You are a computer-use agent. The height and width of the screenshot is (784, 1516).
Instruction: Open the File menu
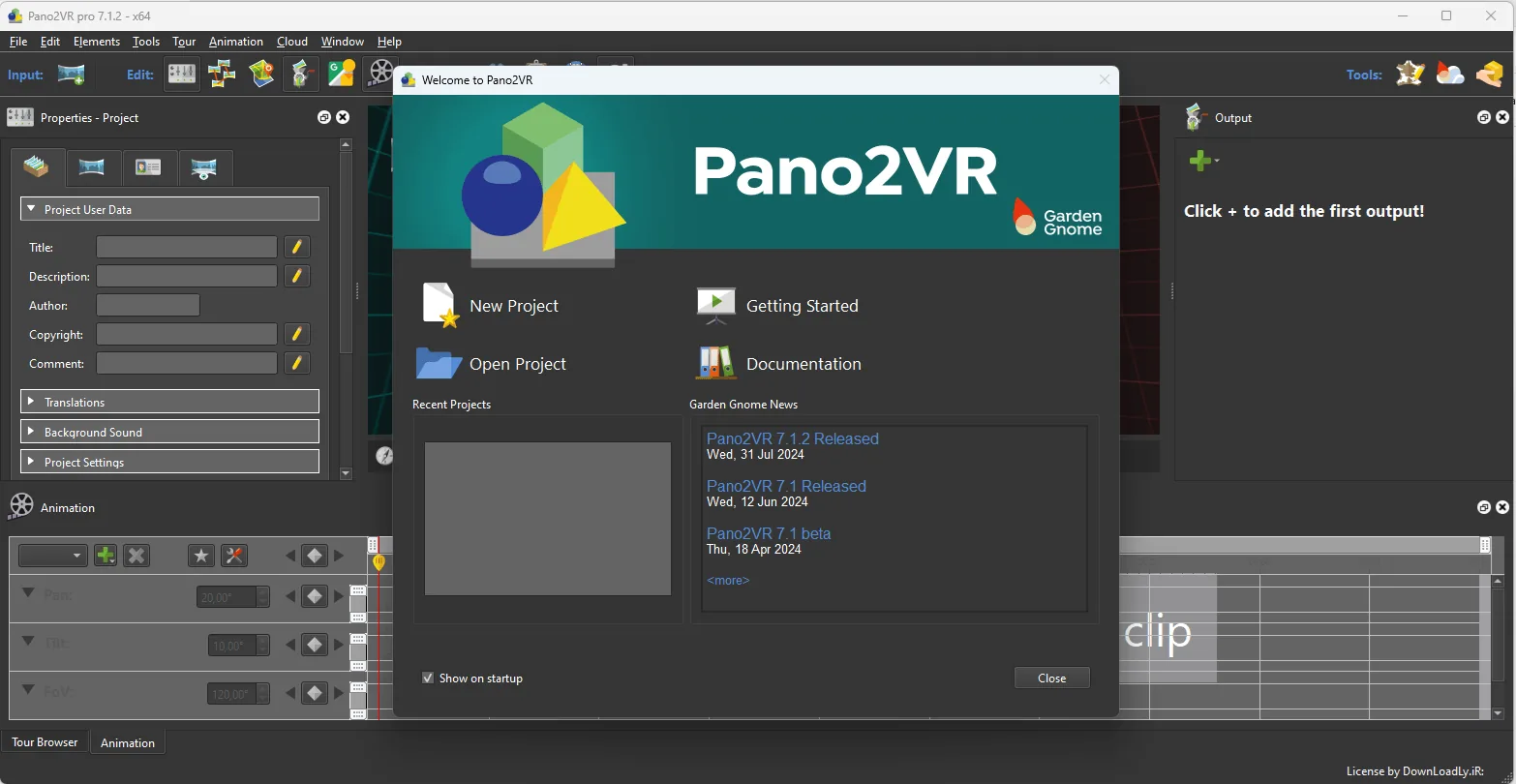[18, 42]
